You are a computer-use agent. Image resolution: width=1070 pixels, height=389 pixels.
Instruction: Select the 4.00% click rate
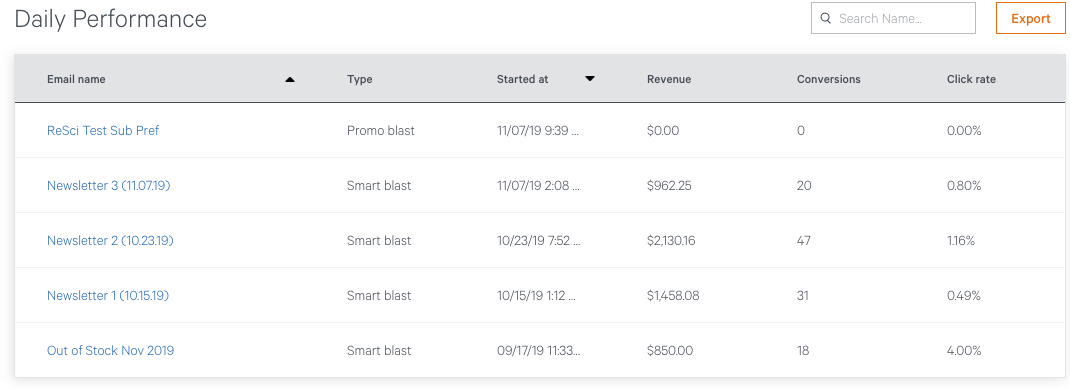964,351
